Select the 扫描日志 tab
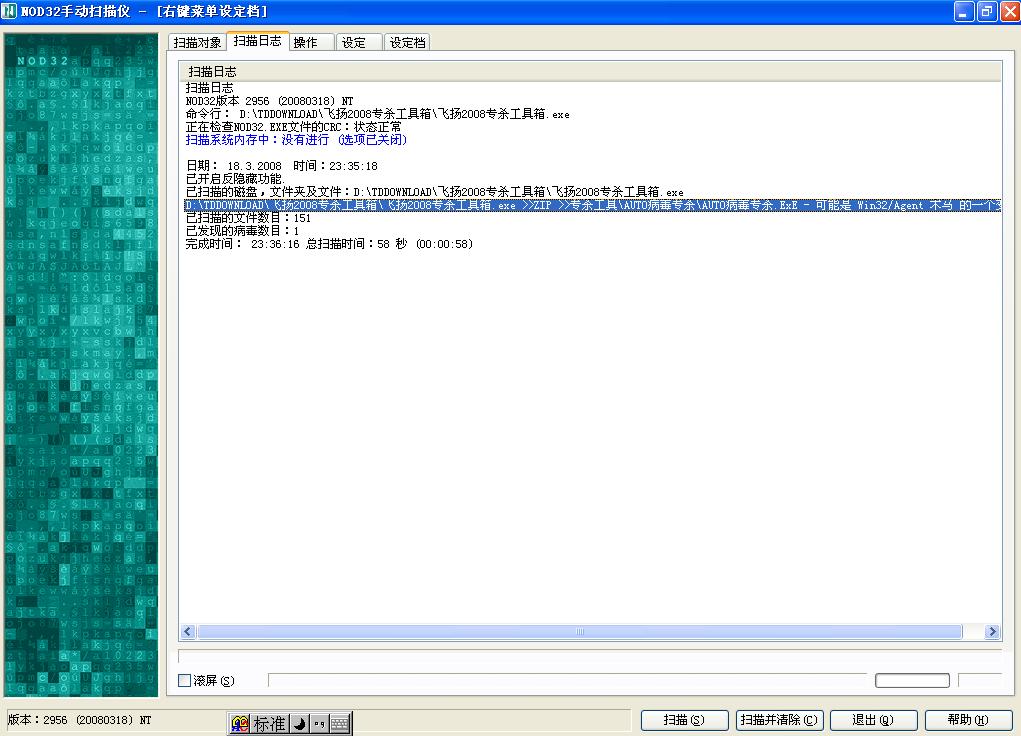Image resolution: width=1021 pixels, height=736 pixels. tap(258, 41)
